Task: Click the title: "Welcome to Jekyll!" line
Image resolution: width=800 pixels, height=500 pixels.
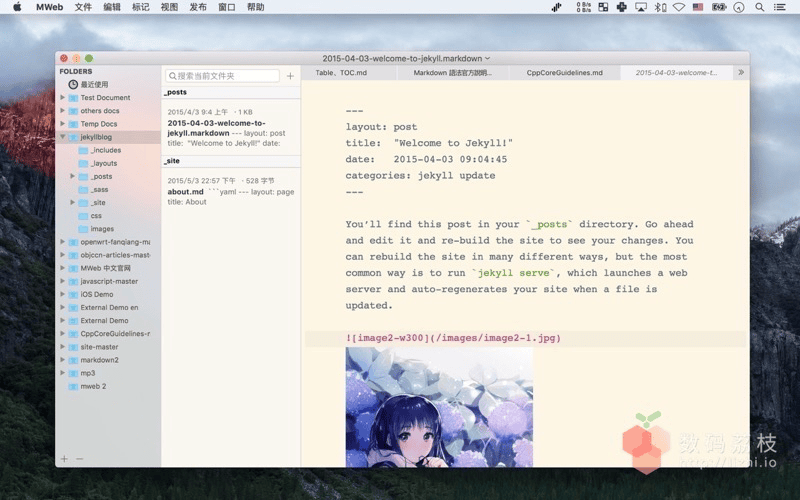Action: 429,143
